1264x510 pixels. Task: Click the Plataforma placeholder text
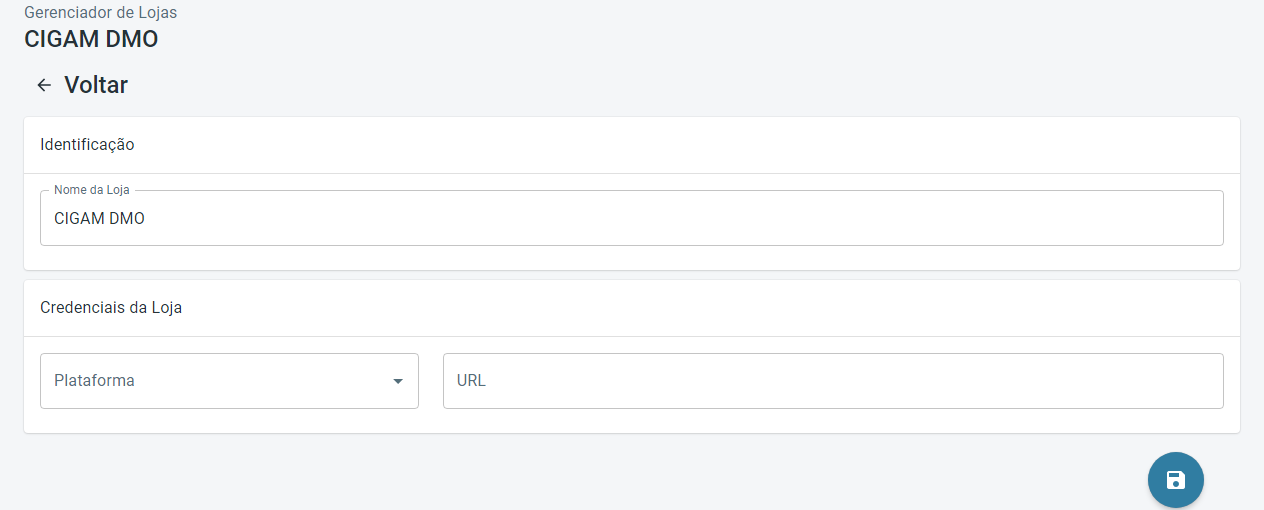click(94, 381)
